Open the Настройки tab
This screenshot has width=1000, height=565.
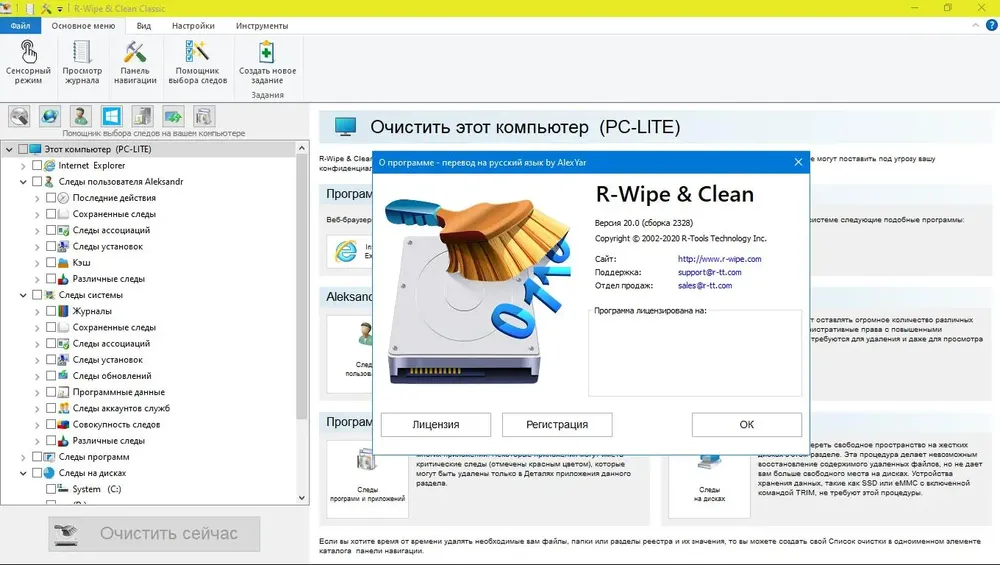(x=193, y=26)
